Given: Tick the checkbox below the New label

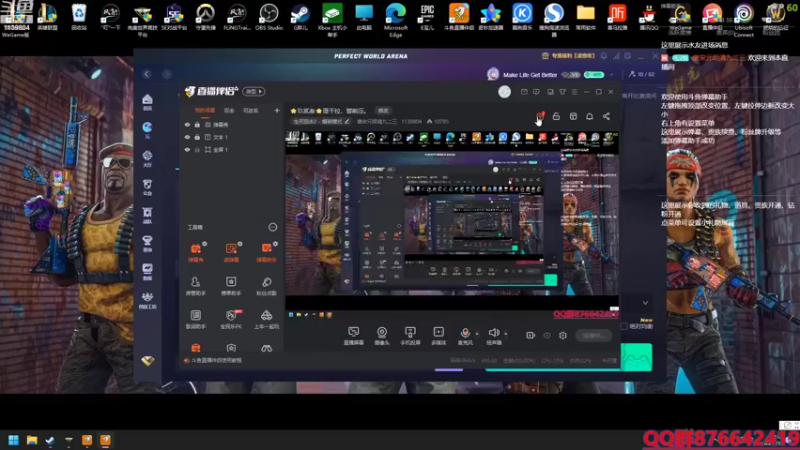Looking at the screenshot, I should (624, 326).
